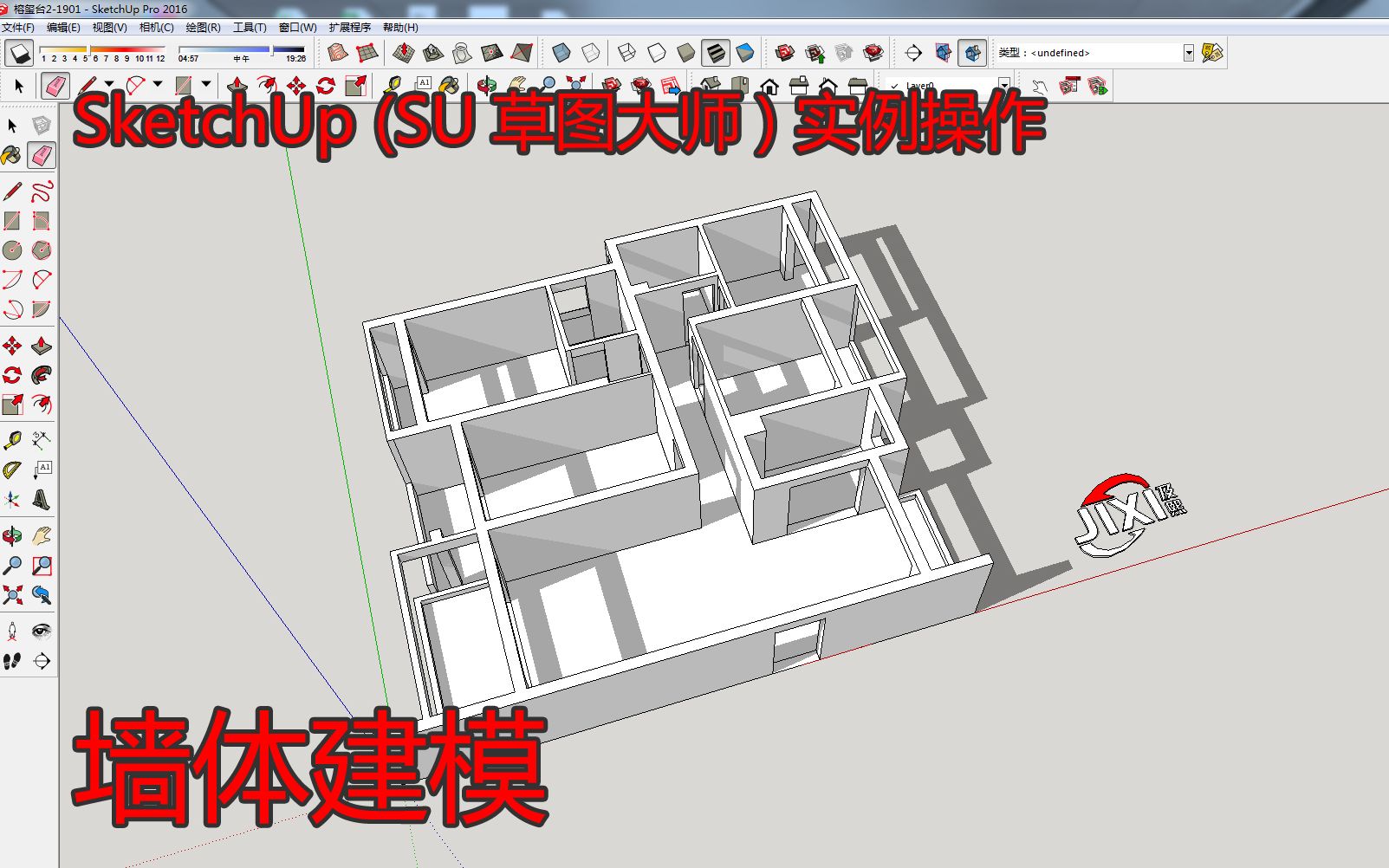This screenshot has width=1389, height=868.
Task: Select the Eraser tool in top toolbar
Action: point(55,85)
